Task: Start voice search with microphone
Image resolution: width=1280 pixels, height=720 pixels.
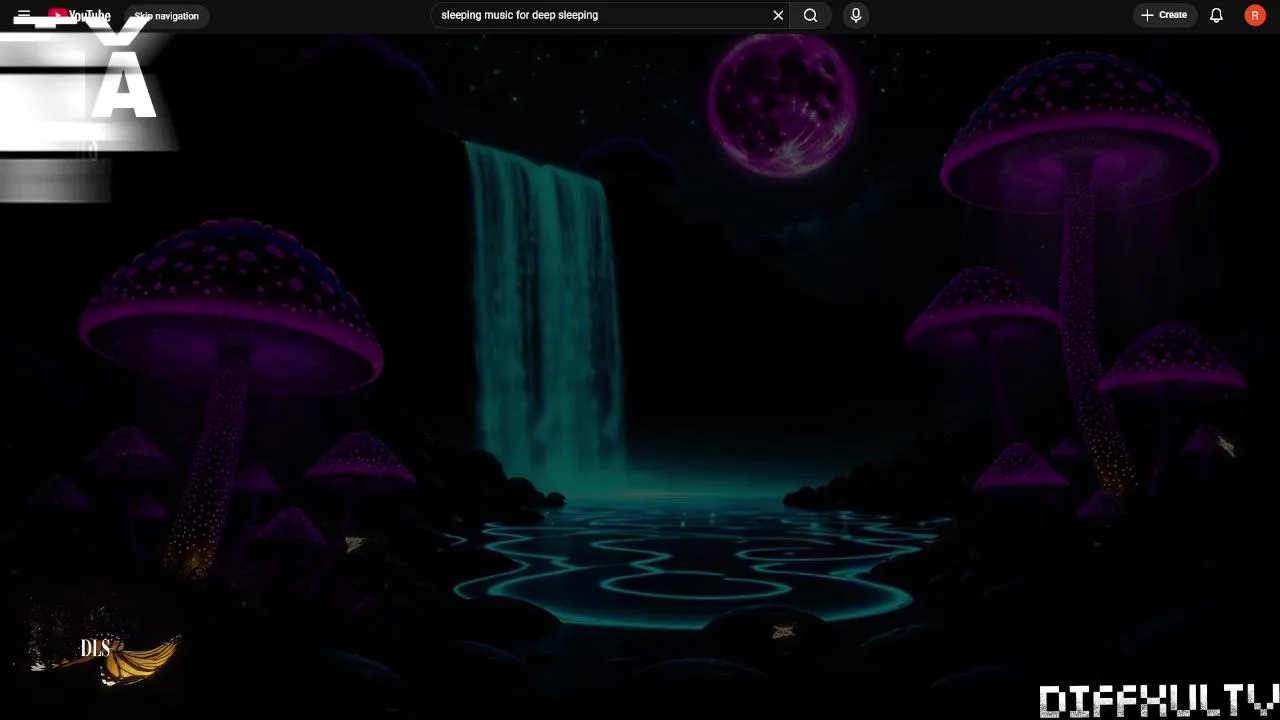Action: click(856, 15)
